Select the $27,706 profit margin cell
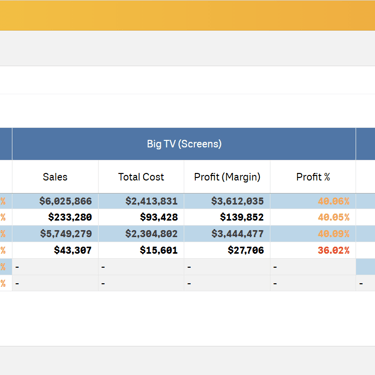 pyautogui.click(x=227, y=250)
